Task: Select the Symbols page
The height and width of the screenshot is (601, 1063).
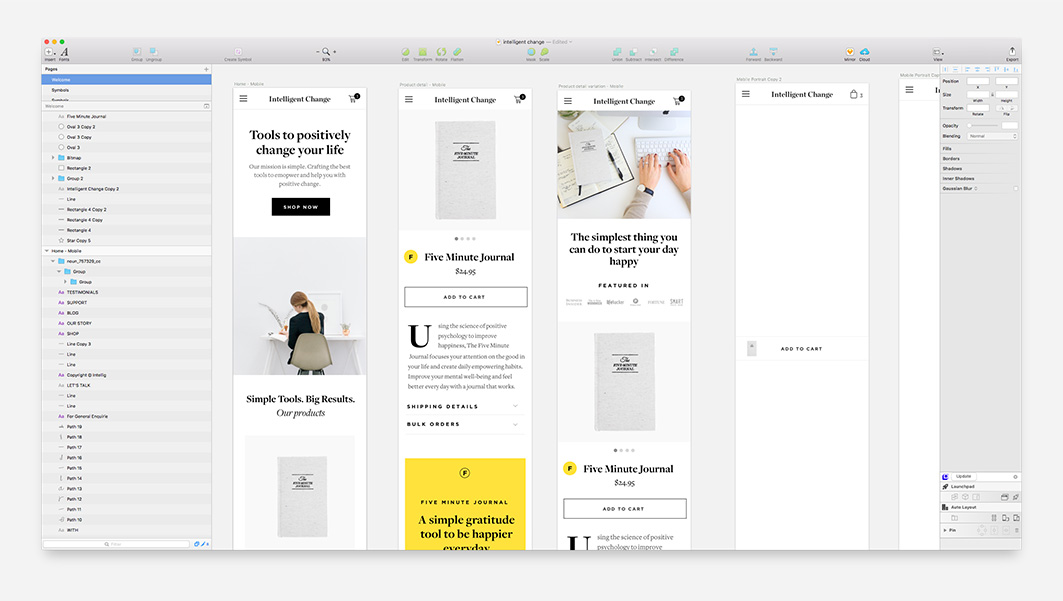Action: point(127,90)
